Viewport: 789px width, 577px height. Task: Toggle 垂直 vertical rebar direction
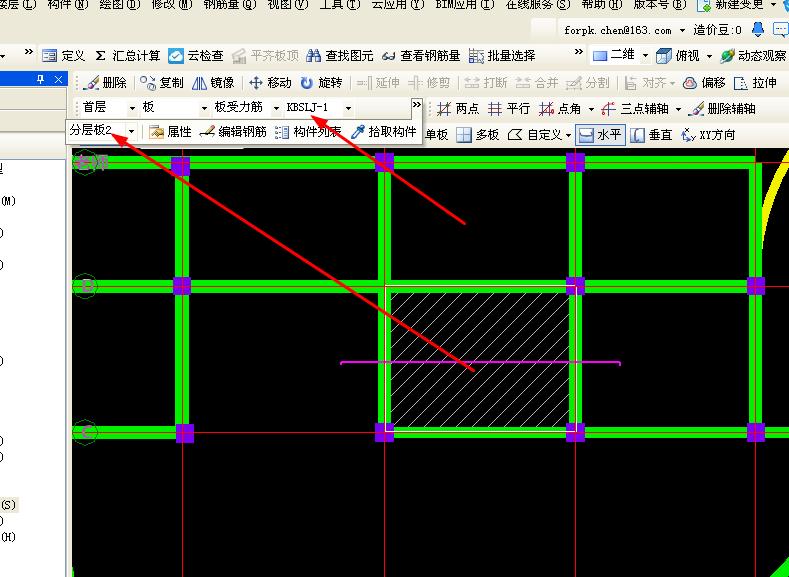651,135
